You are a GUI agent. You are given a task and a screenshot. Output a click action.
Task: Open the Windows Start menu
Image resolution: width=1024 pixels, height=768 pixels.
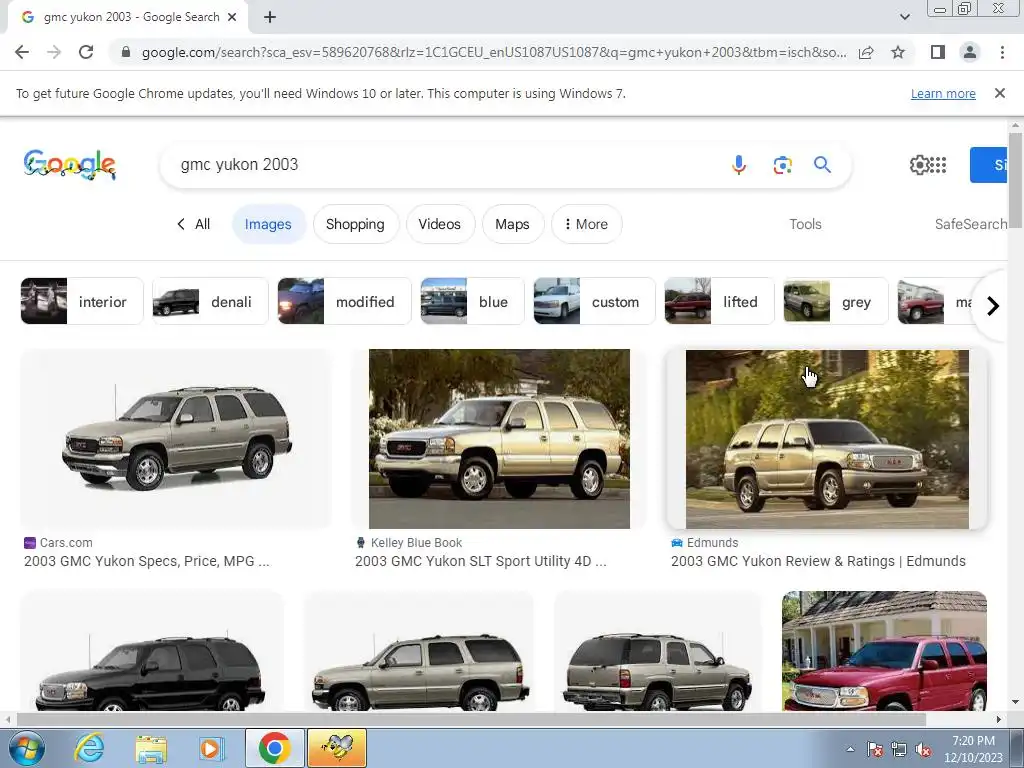[x=26, y=748]
